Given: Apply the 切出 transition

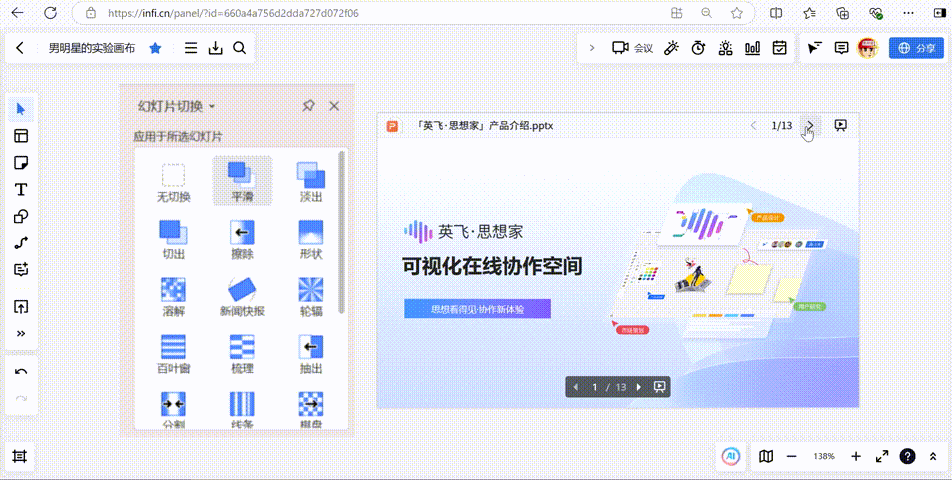Looking at the screenshot, I should coord(174,240).
